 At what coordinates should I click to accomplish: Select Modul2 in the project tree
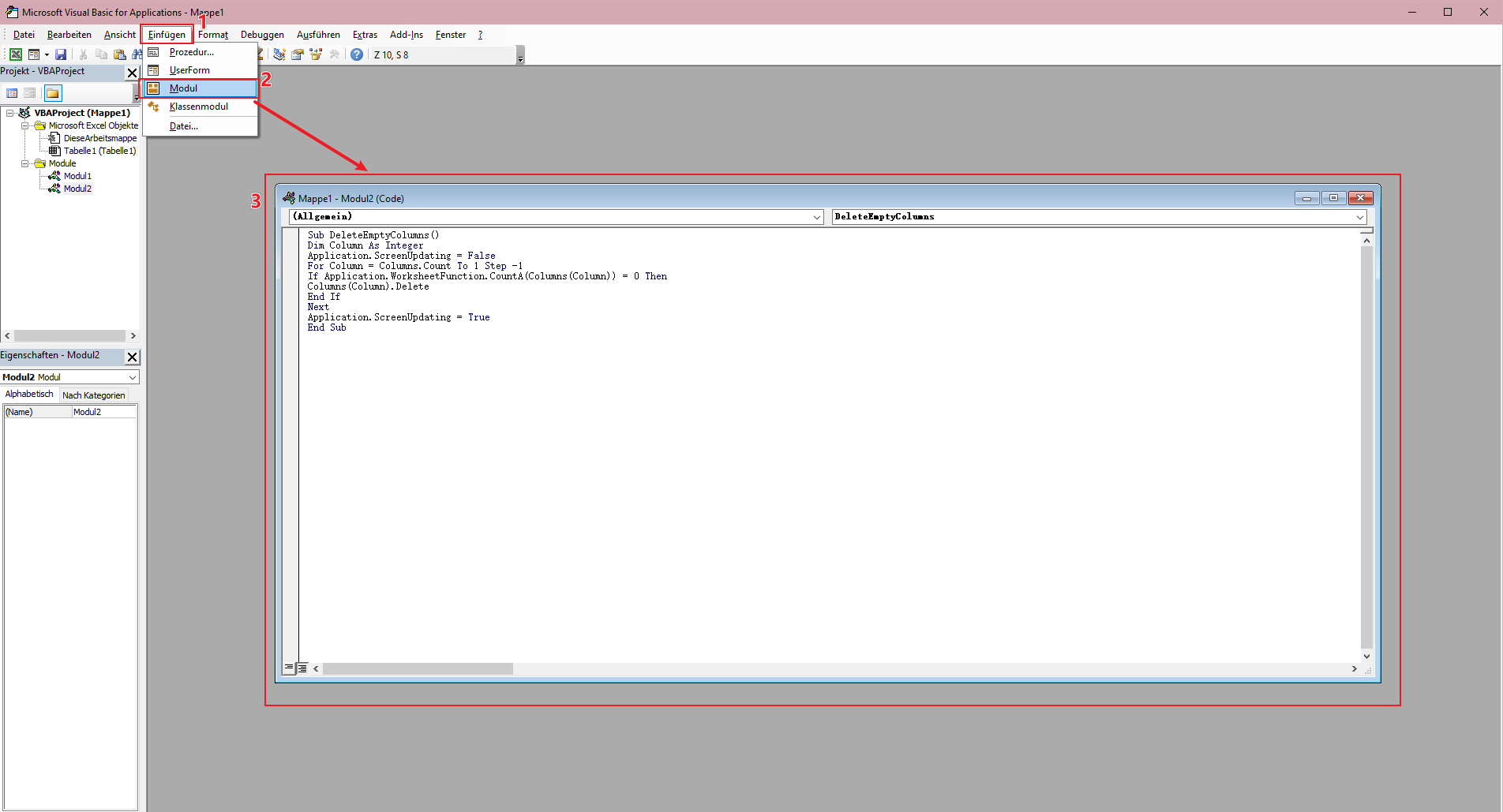tap(77, 189)
